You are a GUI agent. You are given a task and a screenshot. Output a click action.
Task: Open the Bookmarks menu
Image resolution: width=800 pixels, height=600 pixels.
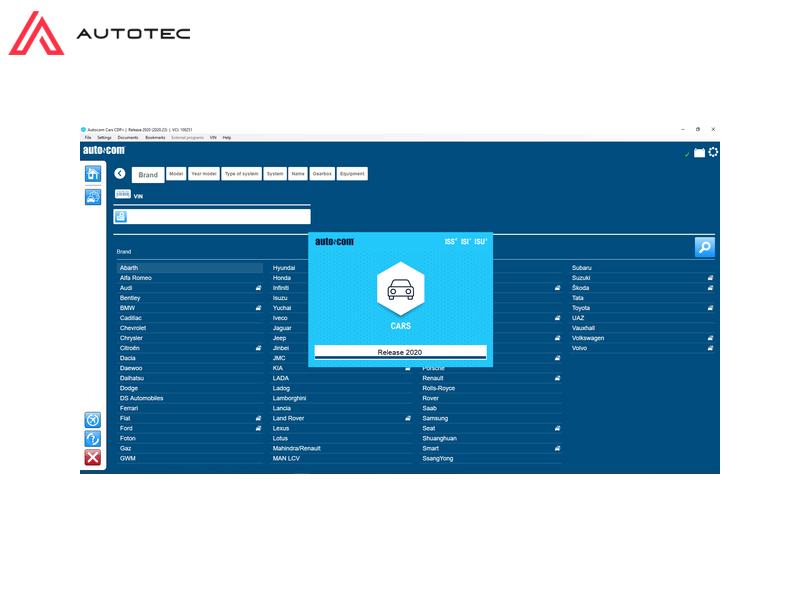tap(155, 138)
